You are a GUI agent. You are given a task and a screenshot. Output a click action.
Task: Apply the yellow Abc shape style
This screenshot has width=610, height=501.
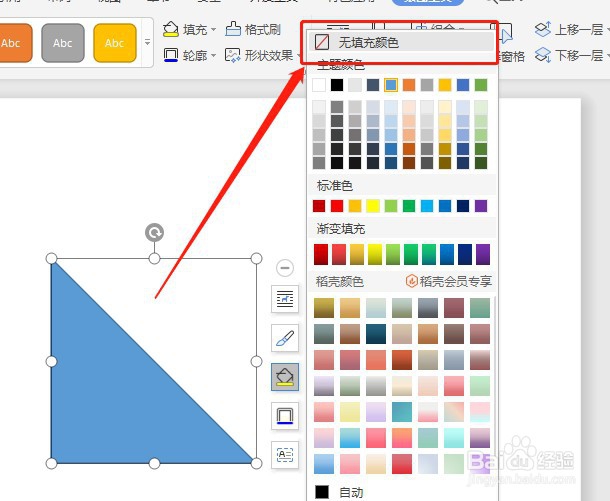tap(115, 43)
